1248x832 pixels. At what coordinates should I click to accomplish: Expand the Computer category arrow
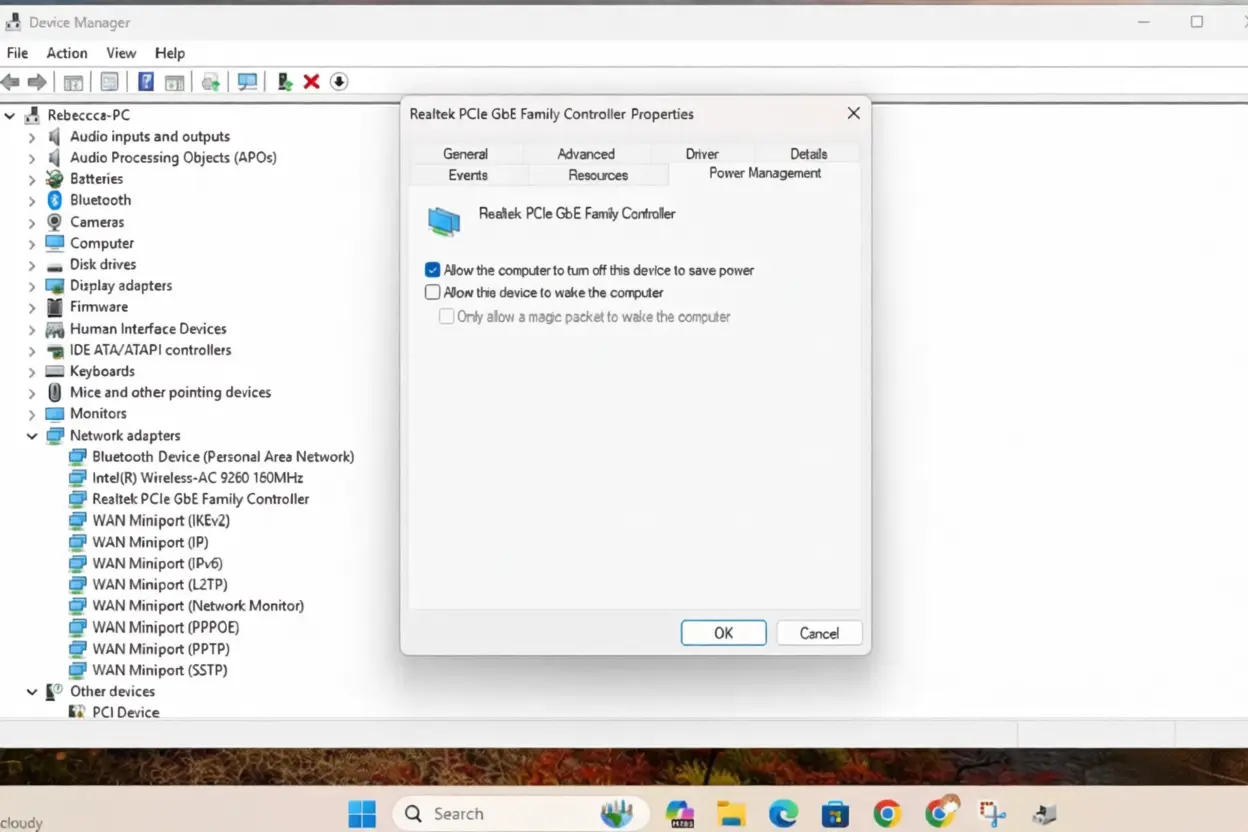[32, 243]
